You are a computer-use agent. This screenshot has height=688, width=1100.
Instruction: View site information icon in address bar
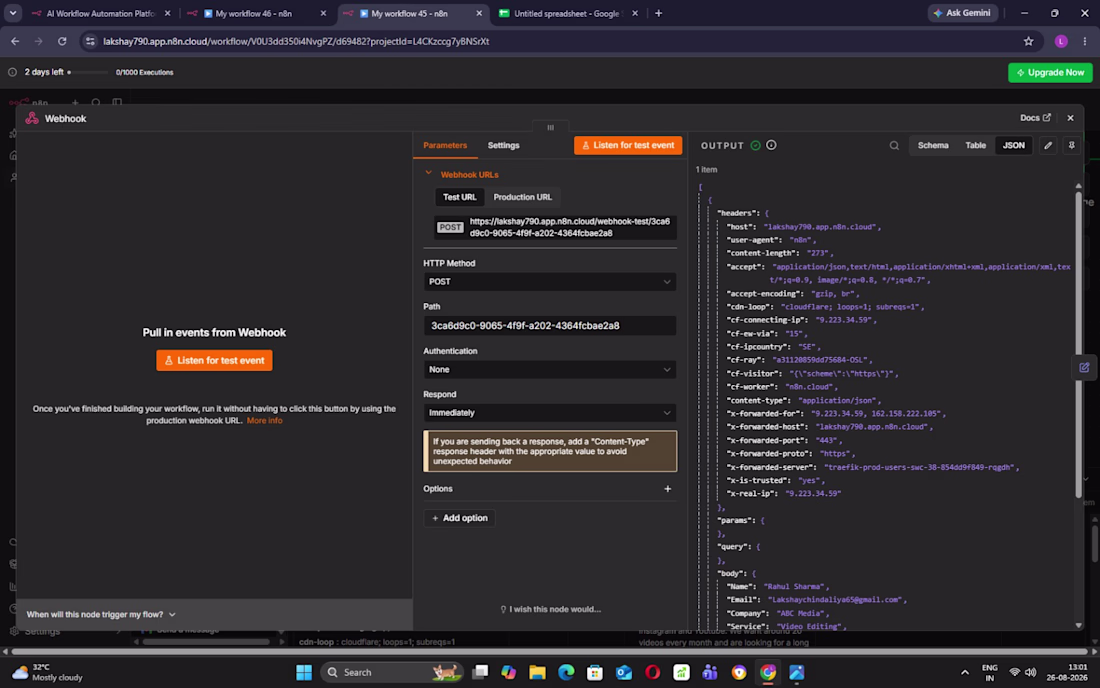[x=90, y=41]
